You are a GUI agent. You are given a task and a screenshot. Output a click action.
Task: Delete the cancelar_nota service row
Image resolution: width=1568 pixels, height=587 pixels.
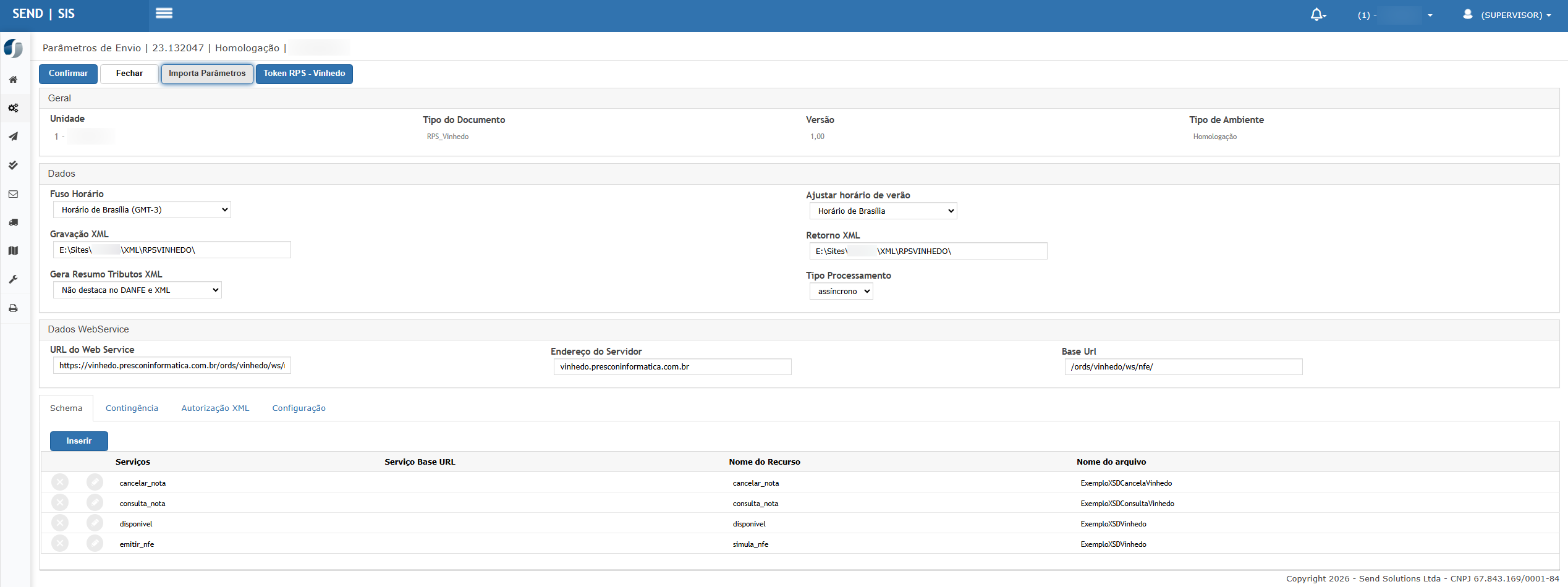click(x=60, y=483)
